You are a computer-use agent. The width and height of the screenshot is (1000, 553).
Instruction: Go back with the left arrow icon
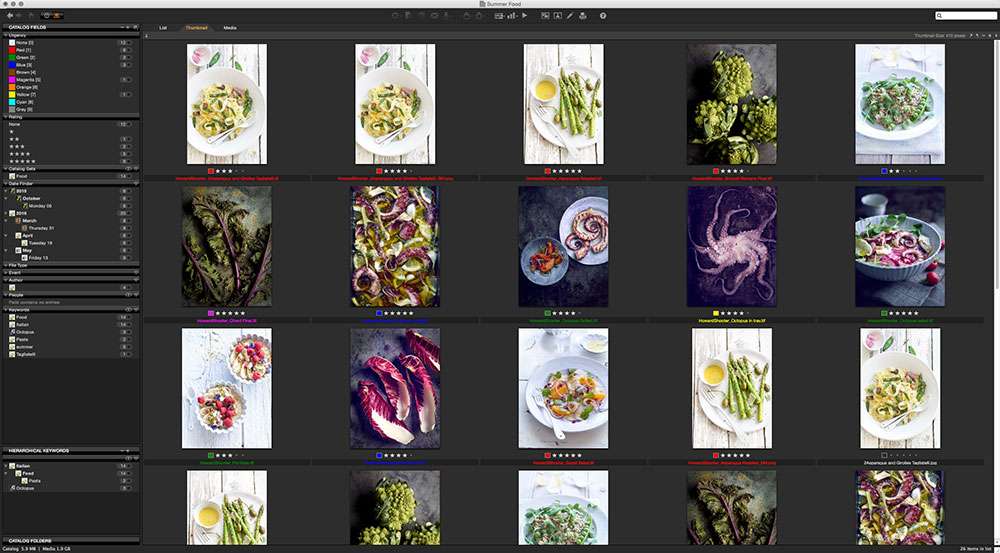click(x=10, y=15)
